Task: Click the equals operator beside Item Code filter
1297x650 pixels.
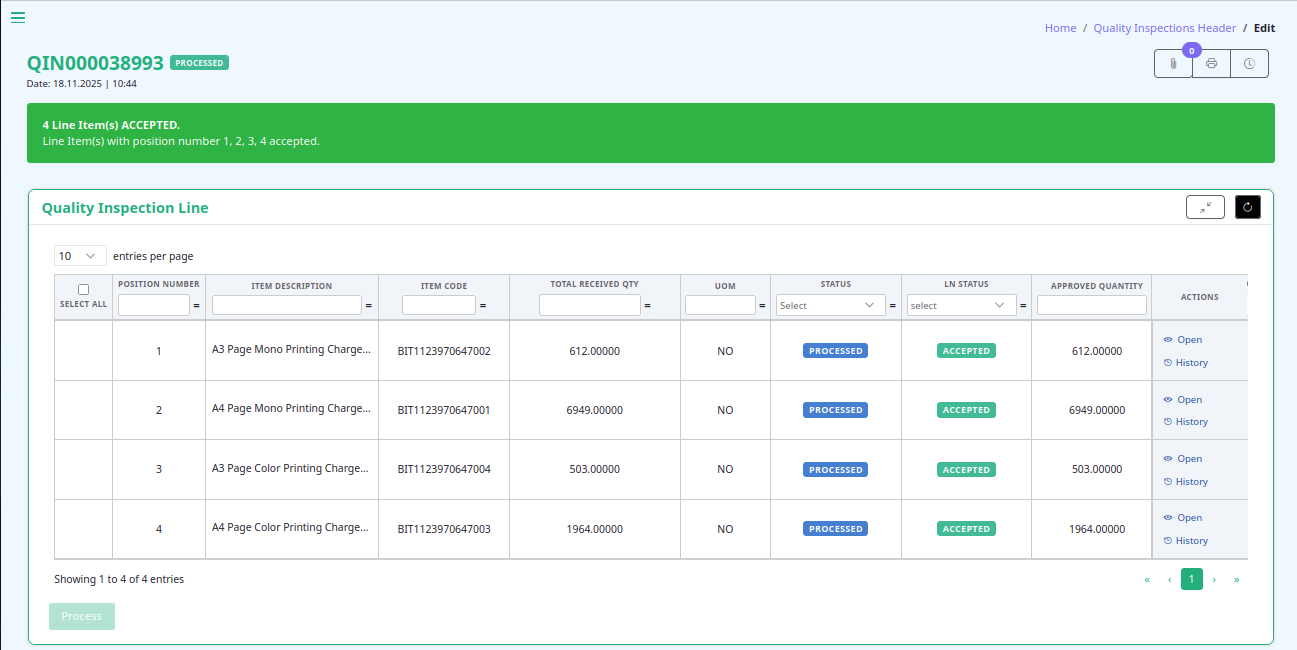Action: (483, 306)
